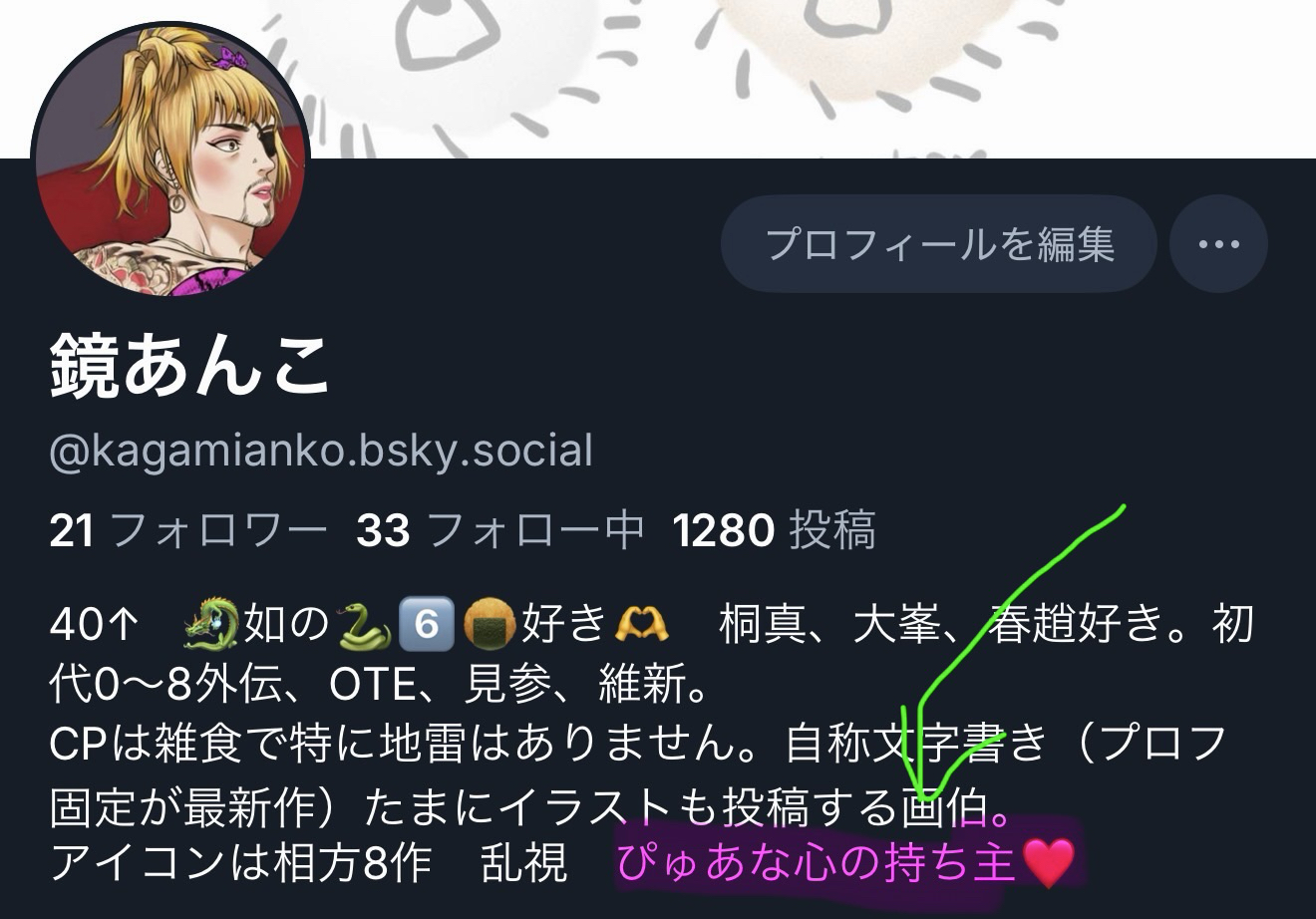Open the 33 フォロー中 list

[499, 530]
